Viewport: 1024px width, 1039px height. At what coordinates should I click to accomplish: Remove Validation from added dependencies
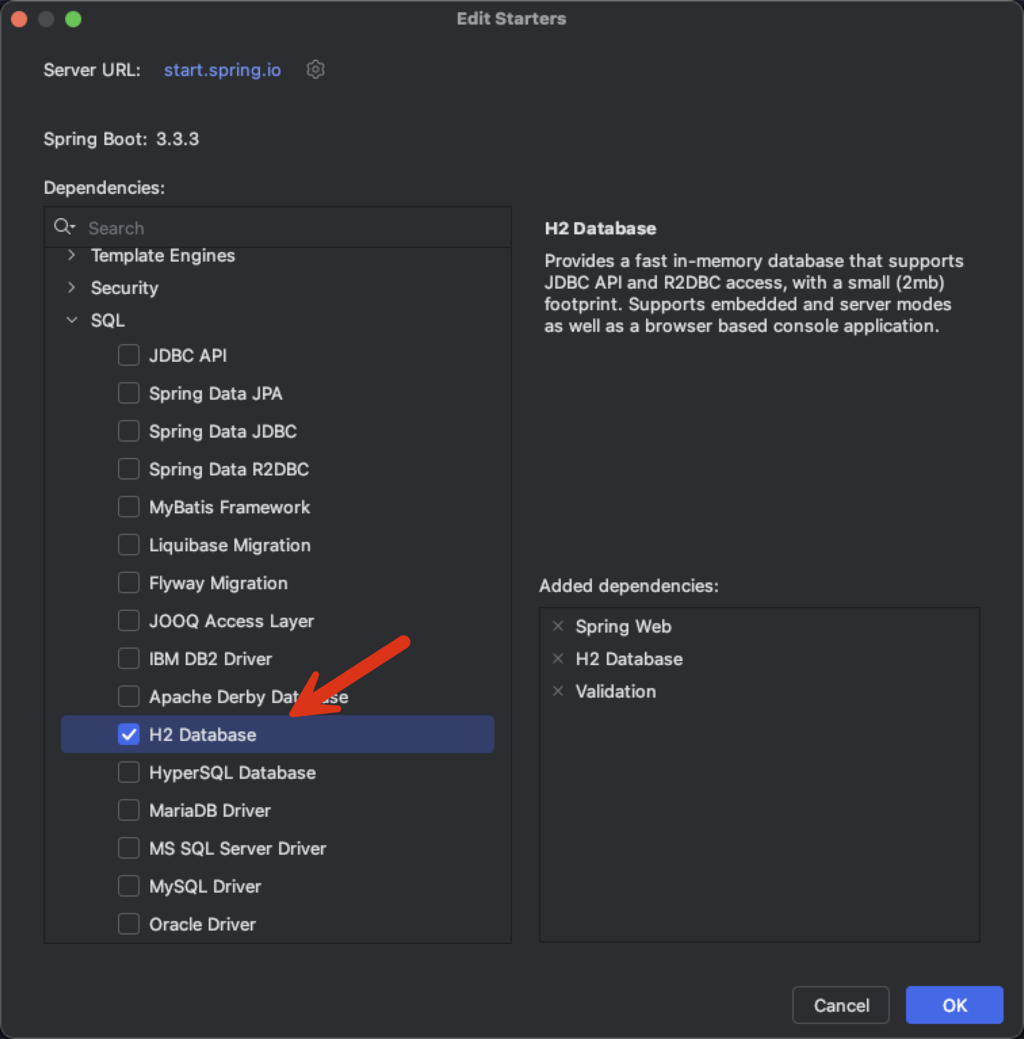point(558,691)
